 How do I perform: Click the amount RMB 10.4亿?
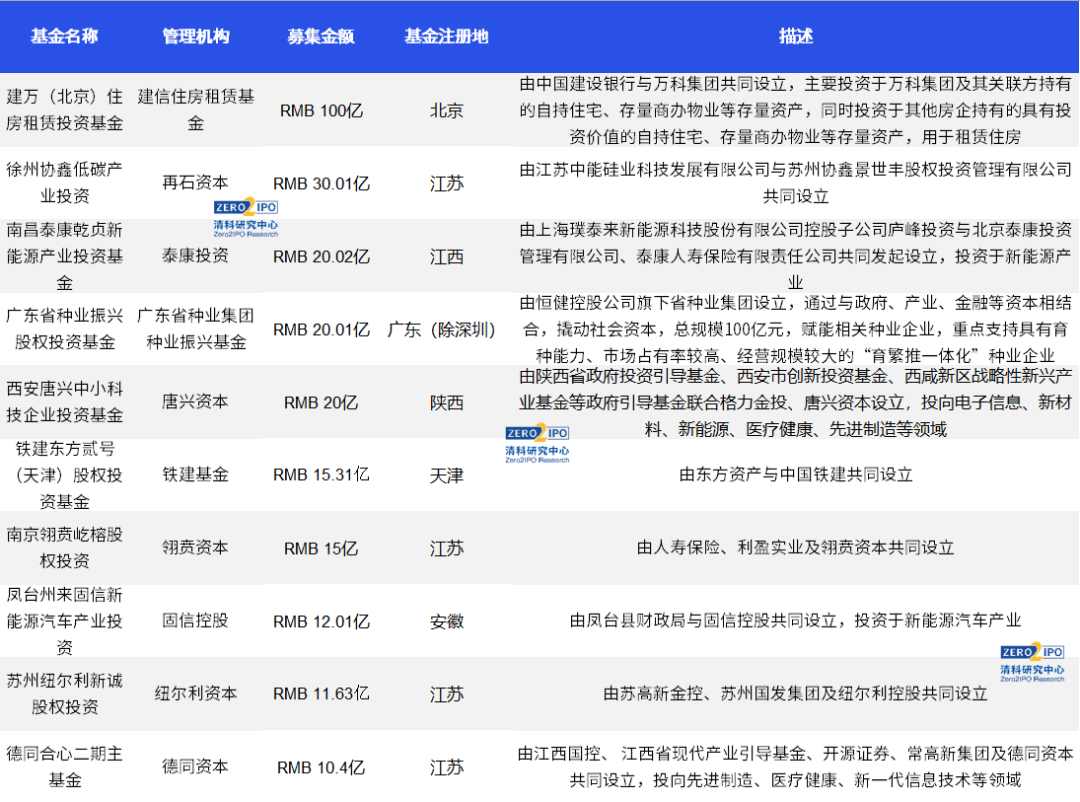pos(321,768)
